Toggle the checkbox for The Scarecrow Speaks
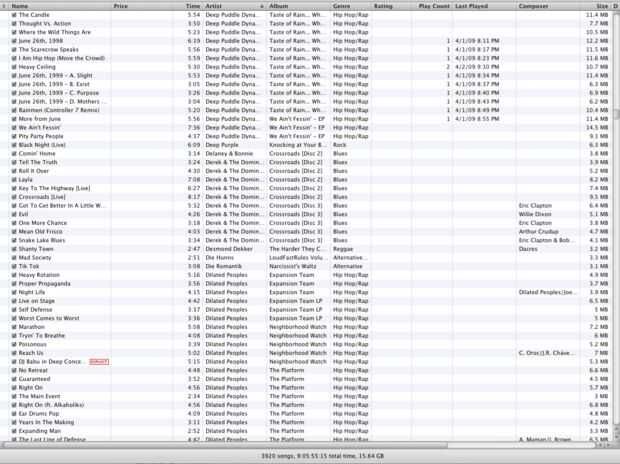The image size is (620, 464). click(x=14, y=50)
